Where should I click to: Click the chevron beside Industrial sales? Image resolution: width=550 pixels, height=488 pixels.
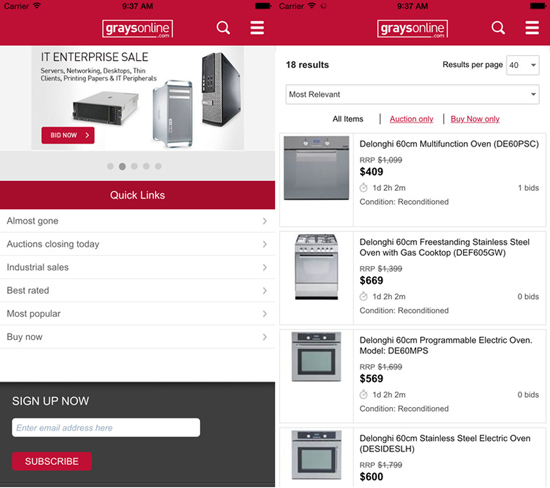pyautogui.click(x=264, y=267)
